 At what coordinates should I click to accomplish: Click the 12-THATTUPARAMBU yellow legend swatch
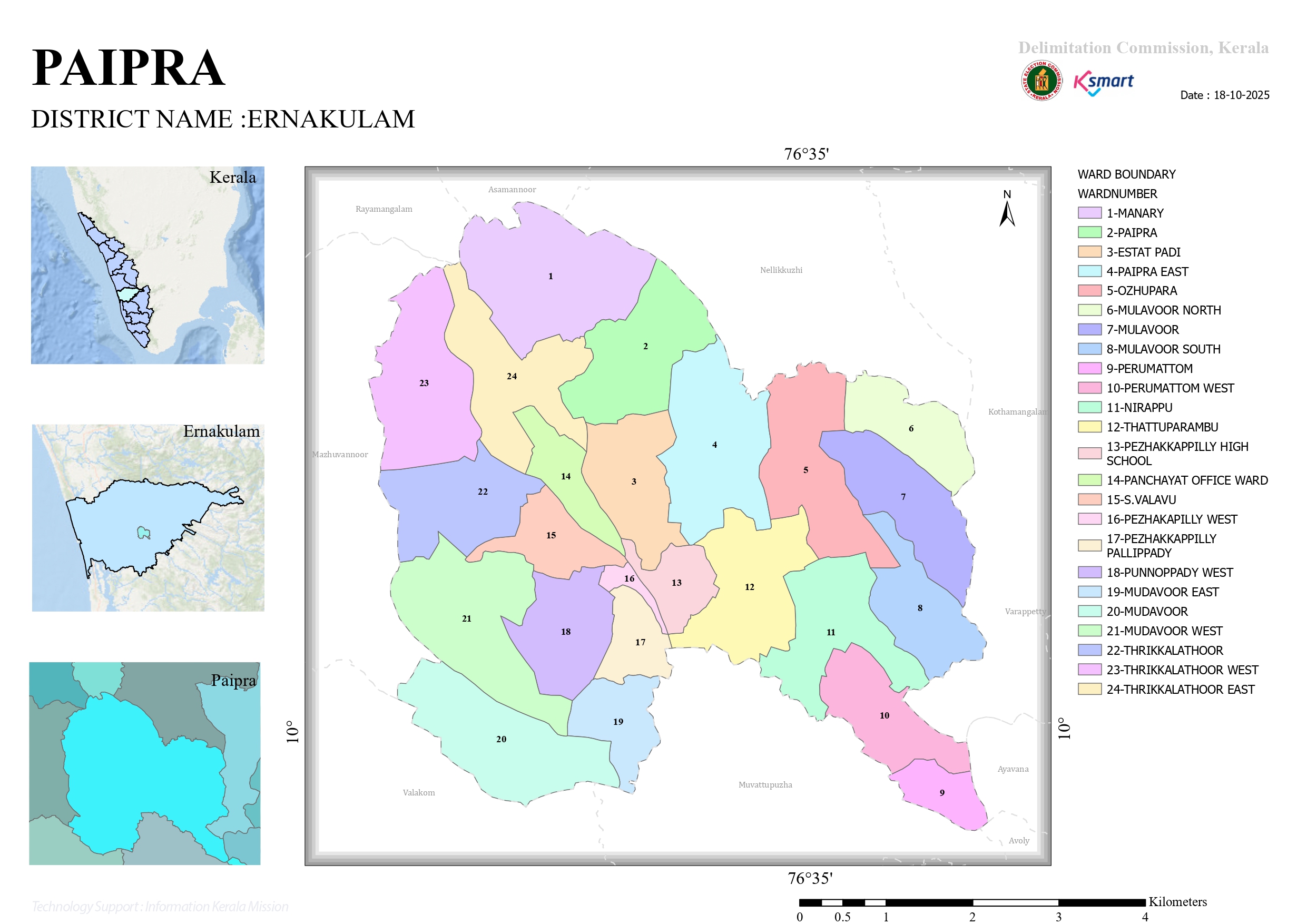coord(1089,427)
